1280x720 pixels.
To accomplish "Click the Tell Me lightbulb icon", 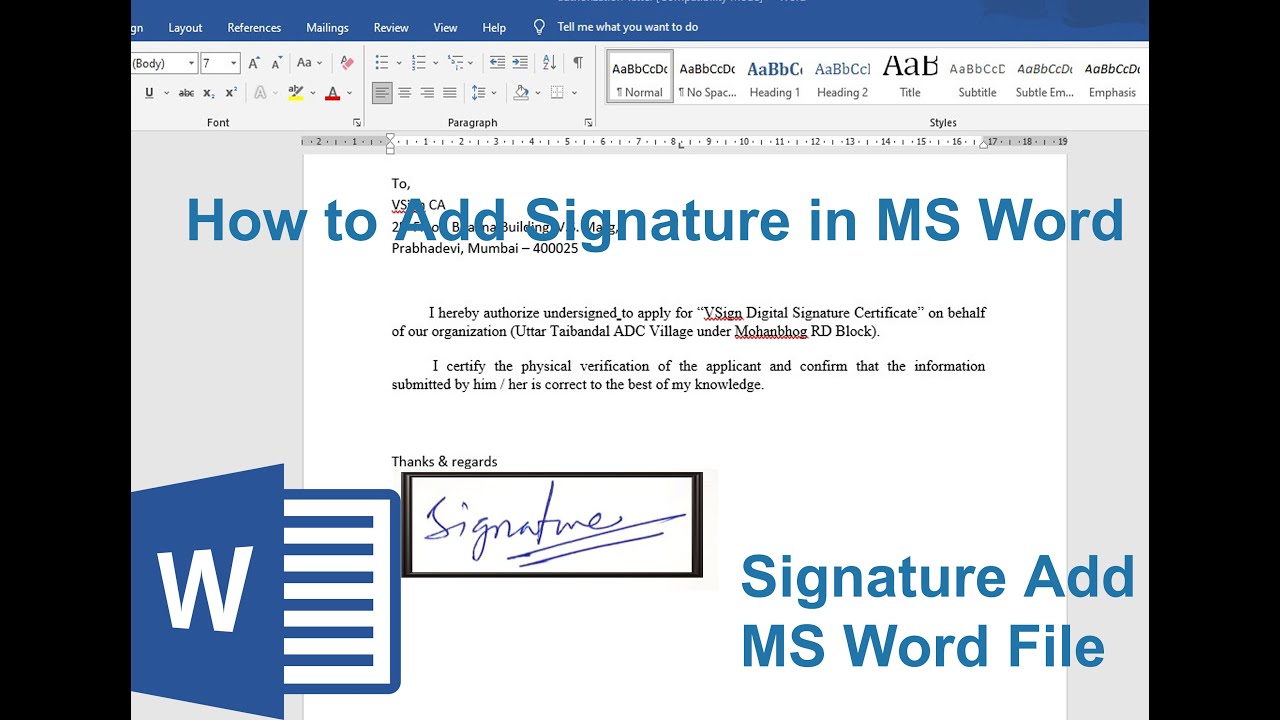I will point(539,27).
